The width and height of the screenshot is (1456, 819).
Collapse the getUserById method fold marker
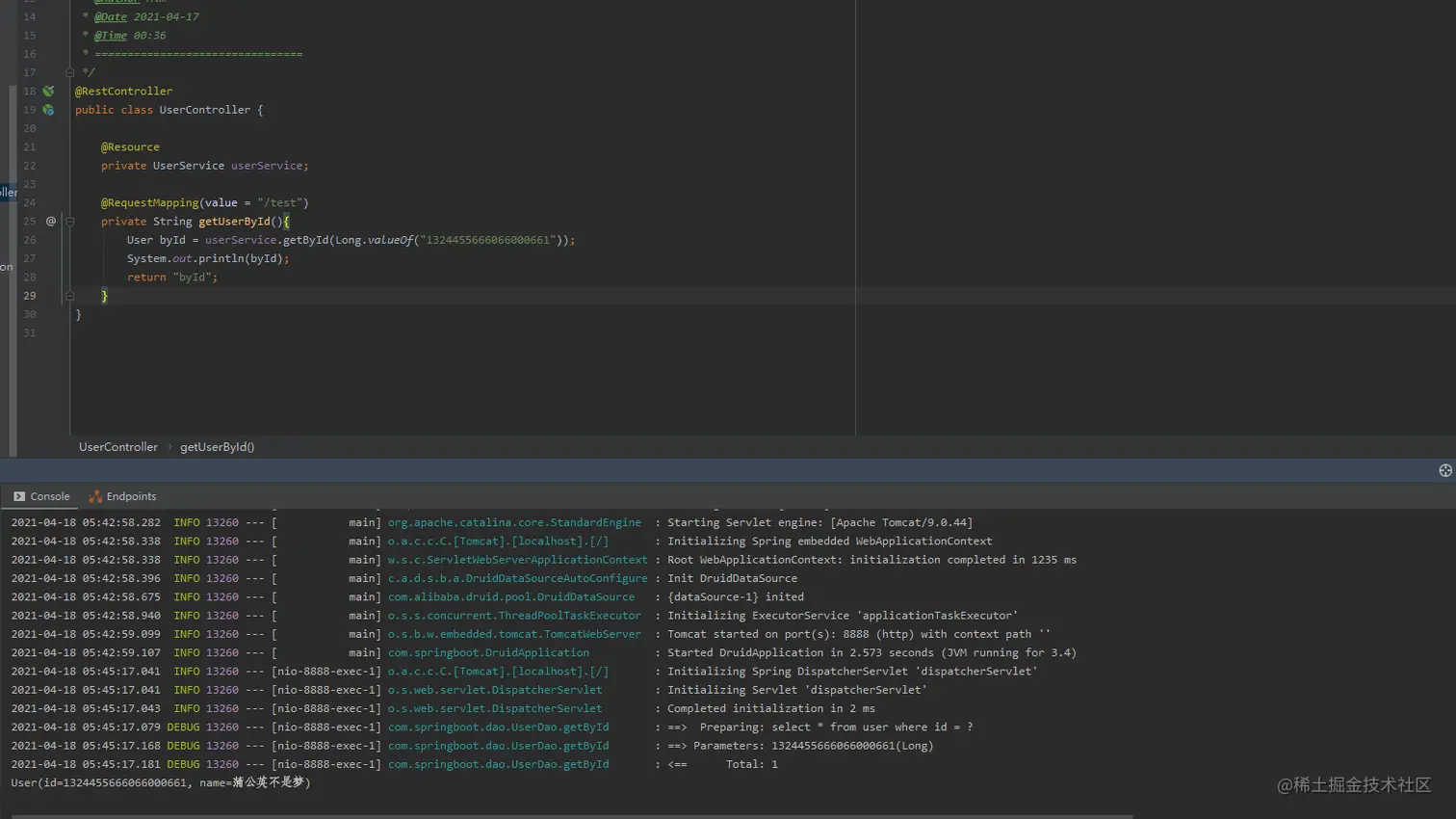(x=69, y=222)
